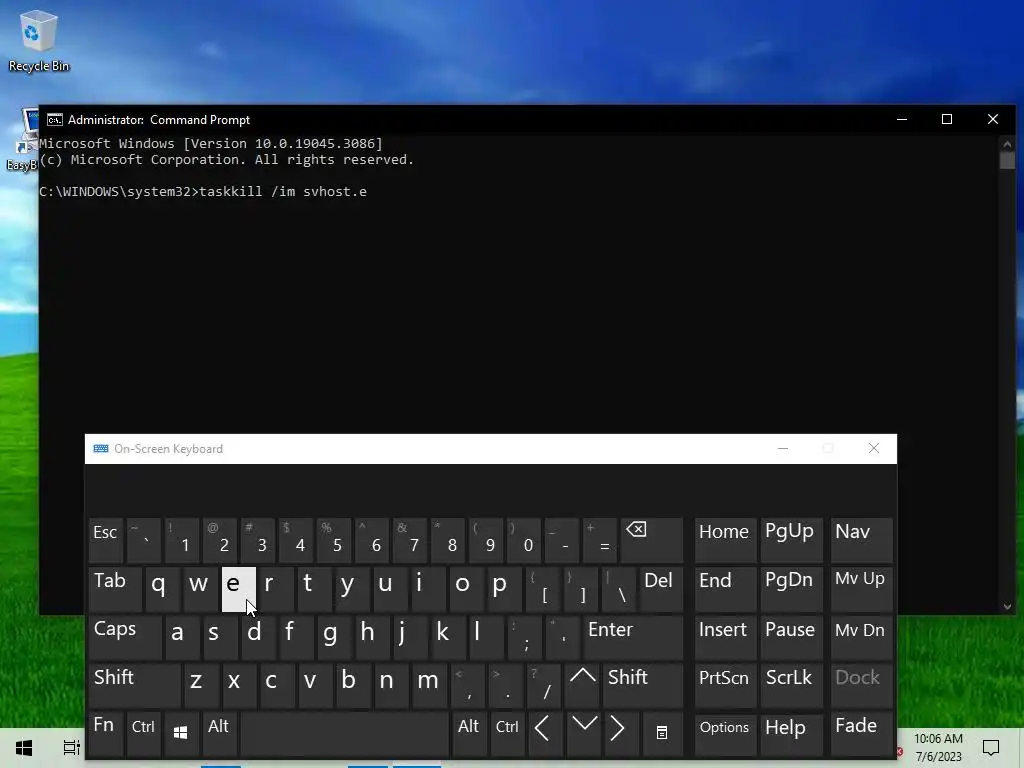Screen dimensions: 1024x768
Task: Click the On-Screen Keyboard title icon
Action: tap(101, 449)
